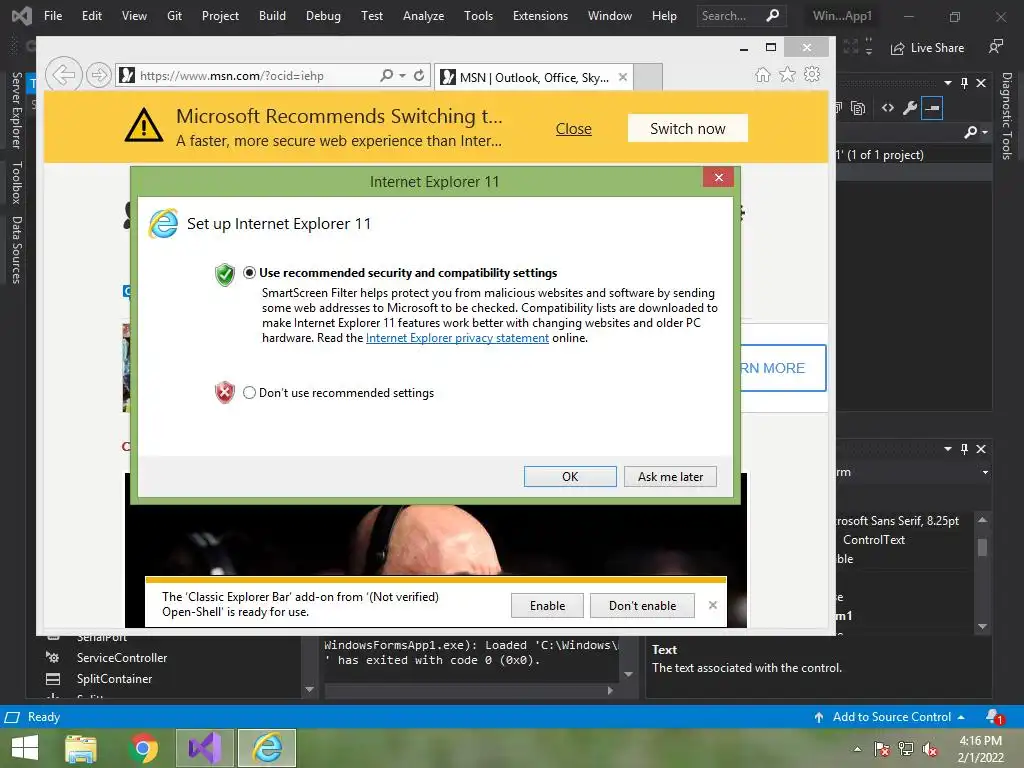Select Use recommended security settings radio
The width and height of the screenshot is (1024, 768).
coord(249,272)
